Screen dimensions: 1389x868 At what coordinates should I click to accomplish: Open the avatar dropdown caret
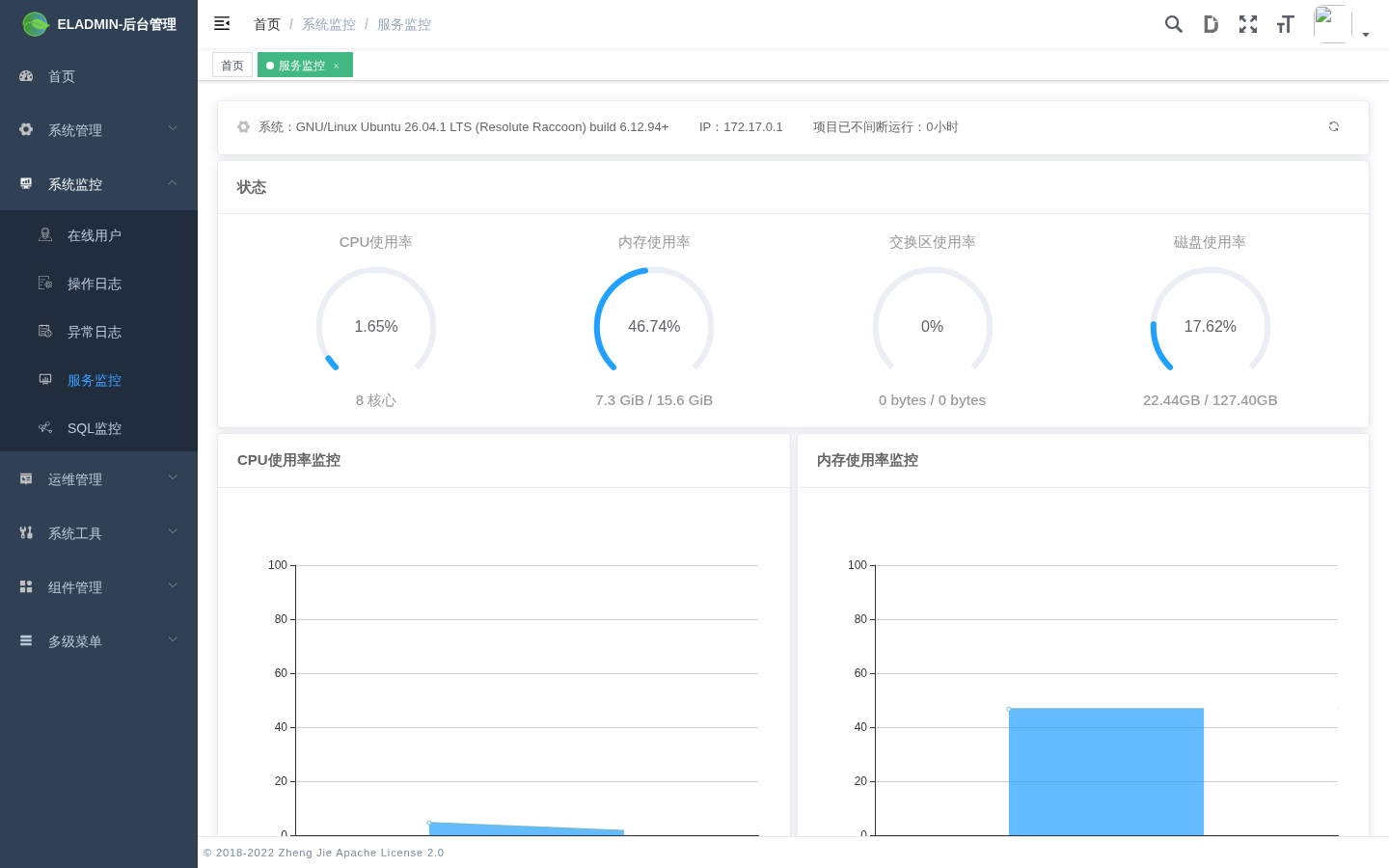pyautogui.click(x=1366, y=35)
